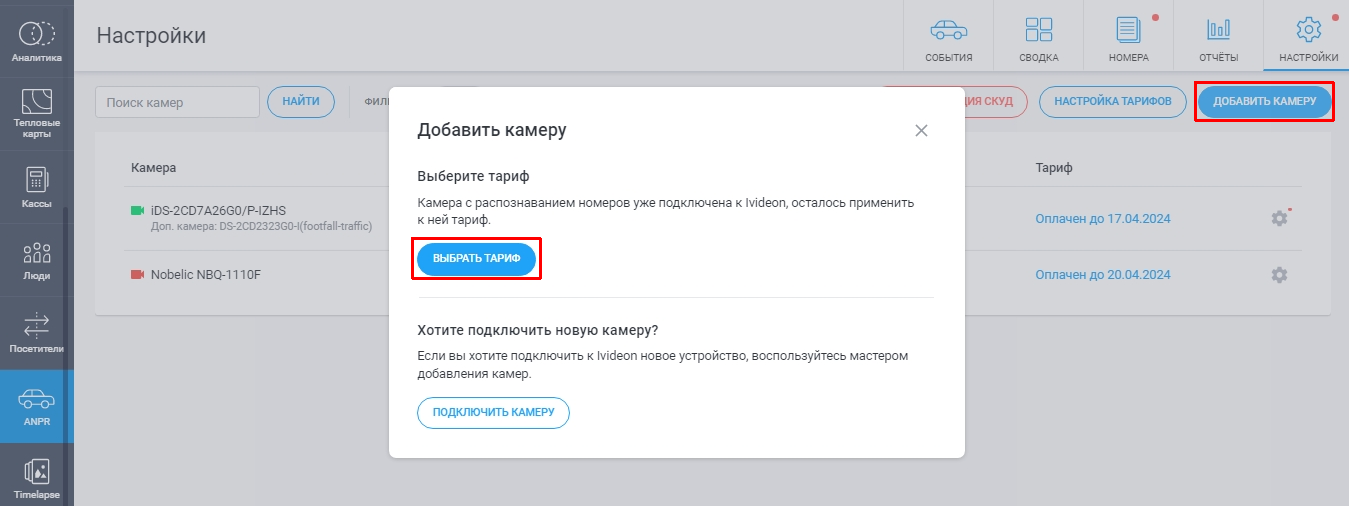1349x506 pixels.
Task: Click the Доп. камера DS-2CD2323G0-I subtitle
Action: (x=261, y=227)
